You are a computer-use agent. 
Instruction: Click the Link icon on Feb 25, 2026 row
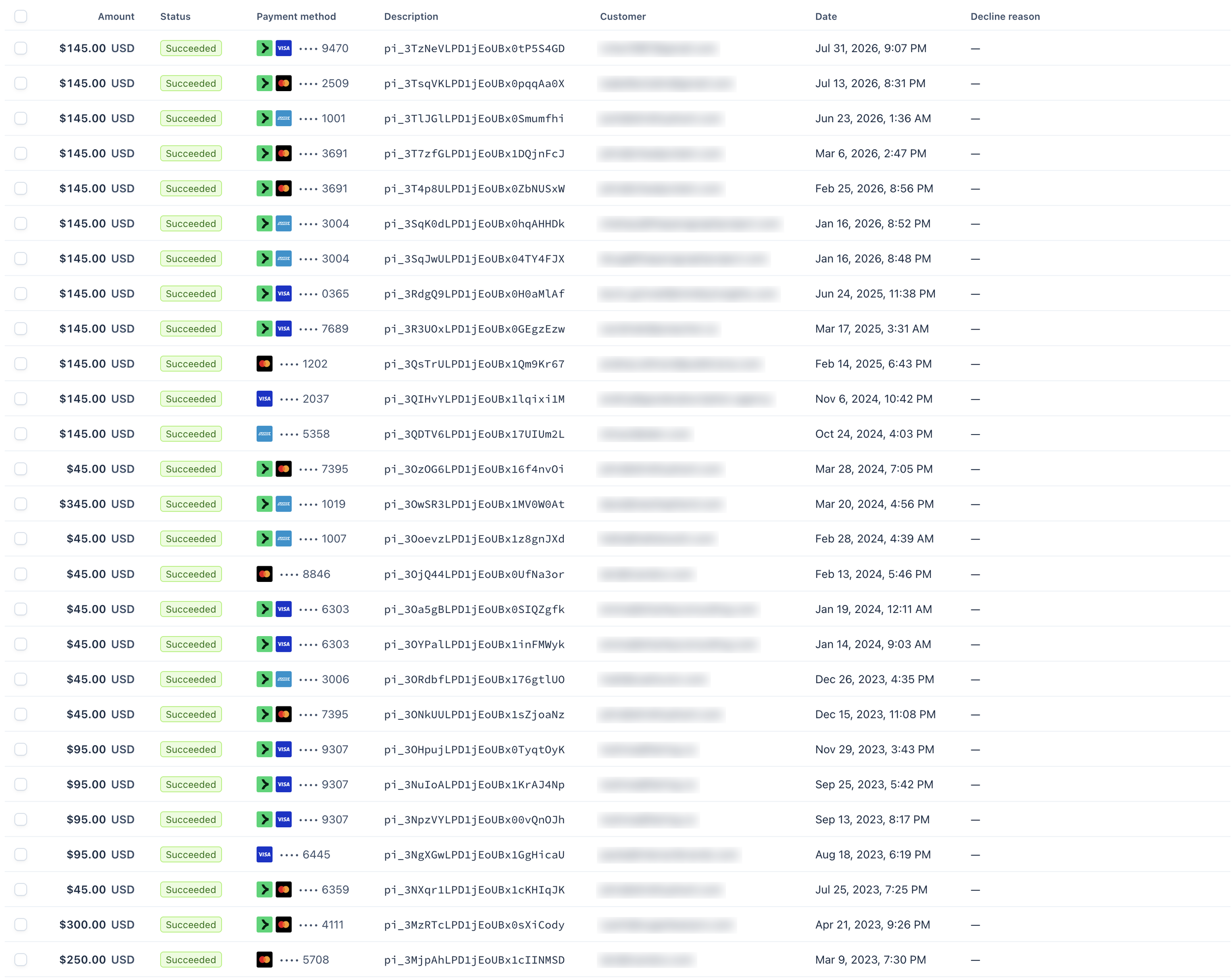coord(264,189)
